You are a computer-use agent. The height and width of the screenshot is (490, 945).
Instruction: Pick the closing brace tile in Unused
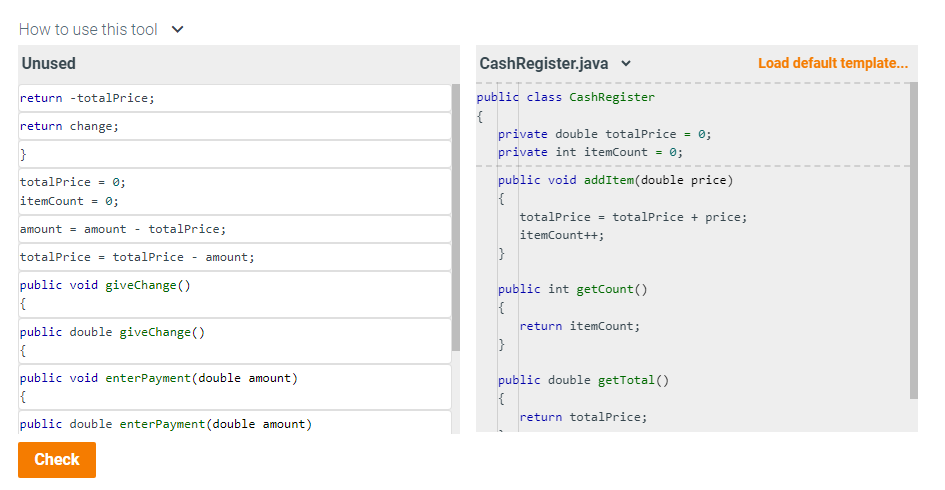(x=235, y=155)
